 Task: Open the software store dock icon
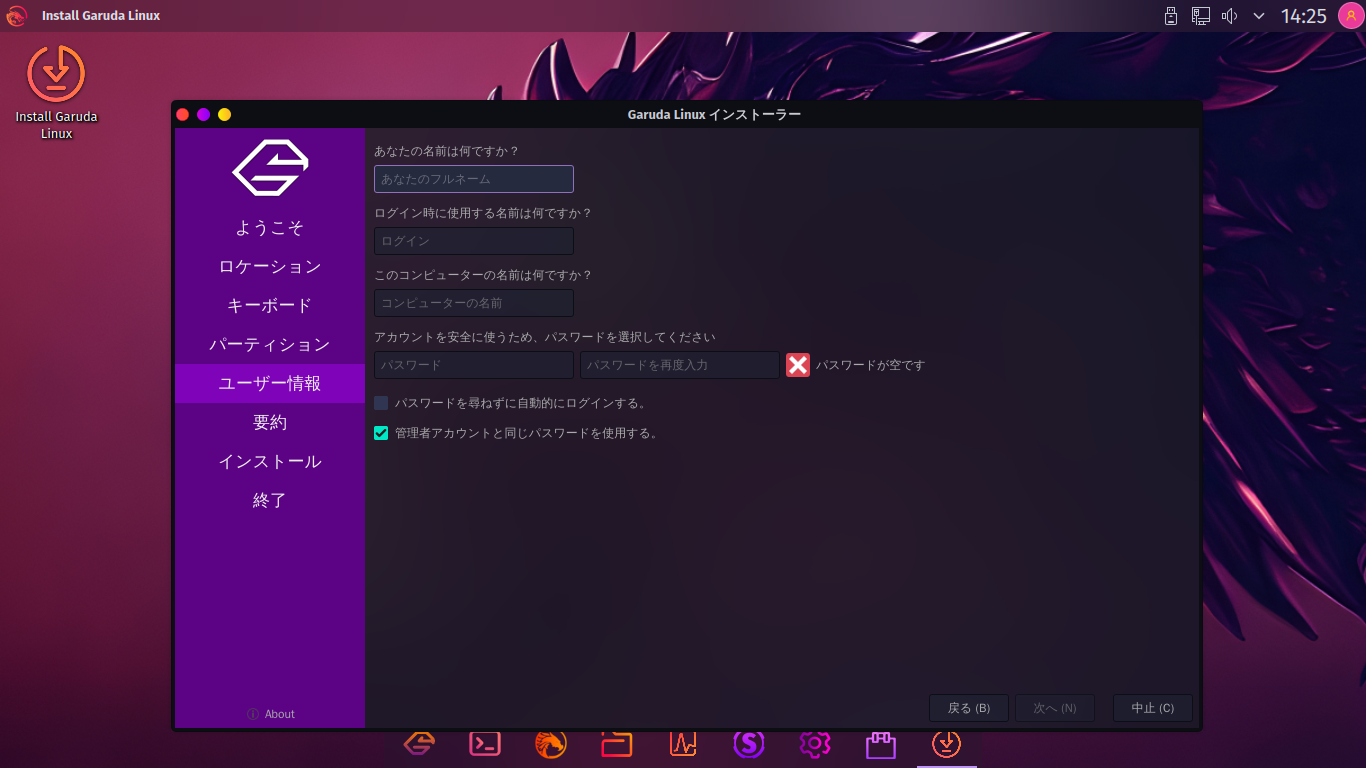pos(881,743)
